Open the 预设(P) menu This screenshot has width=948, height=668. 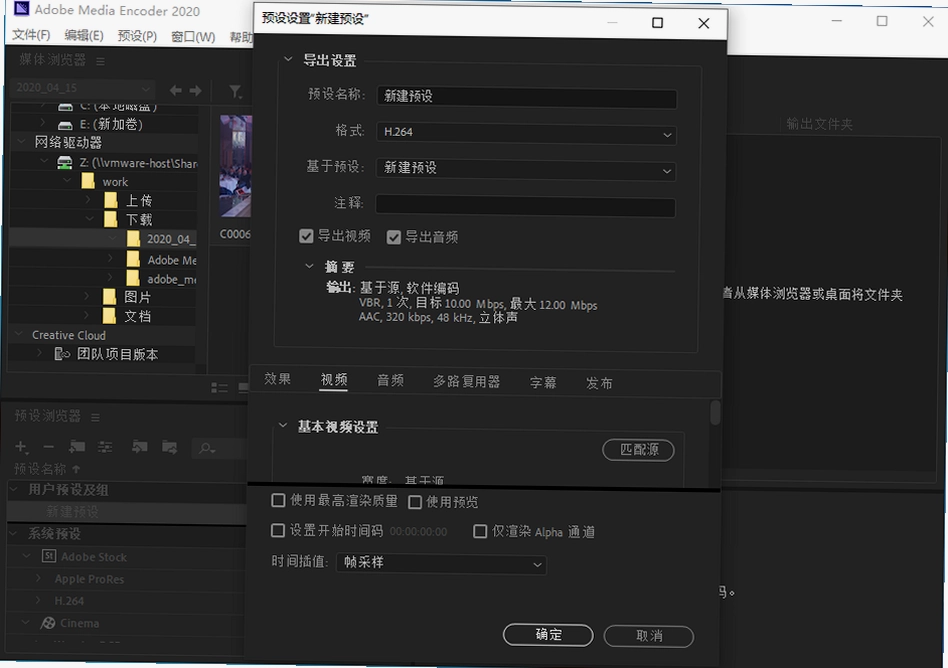click(137, 36)
